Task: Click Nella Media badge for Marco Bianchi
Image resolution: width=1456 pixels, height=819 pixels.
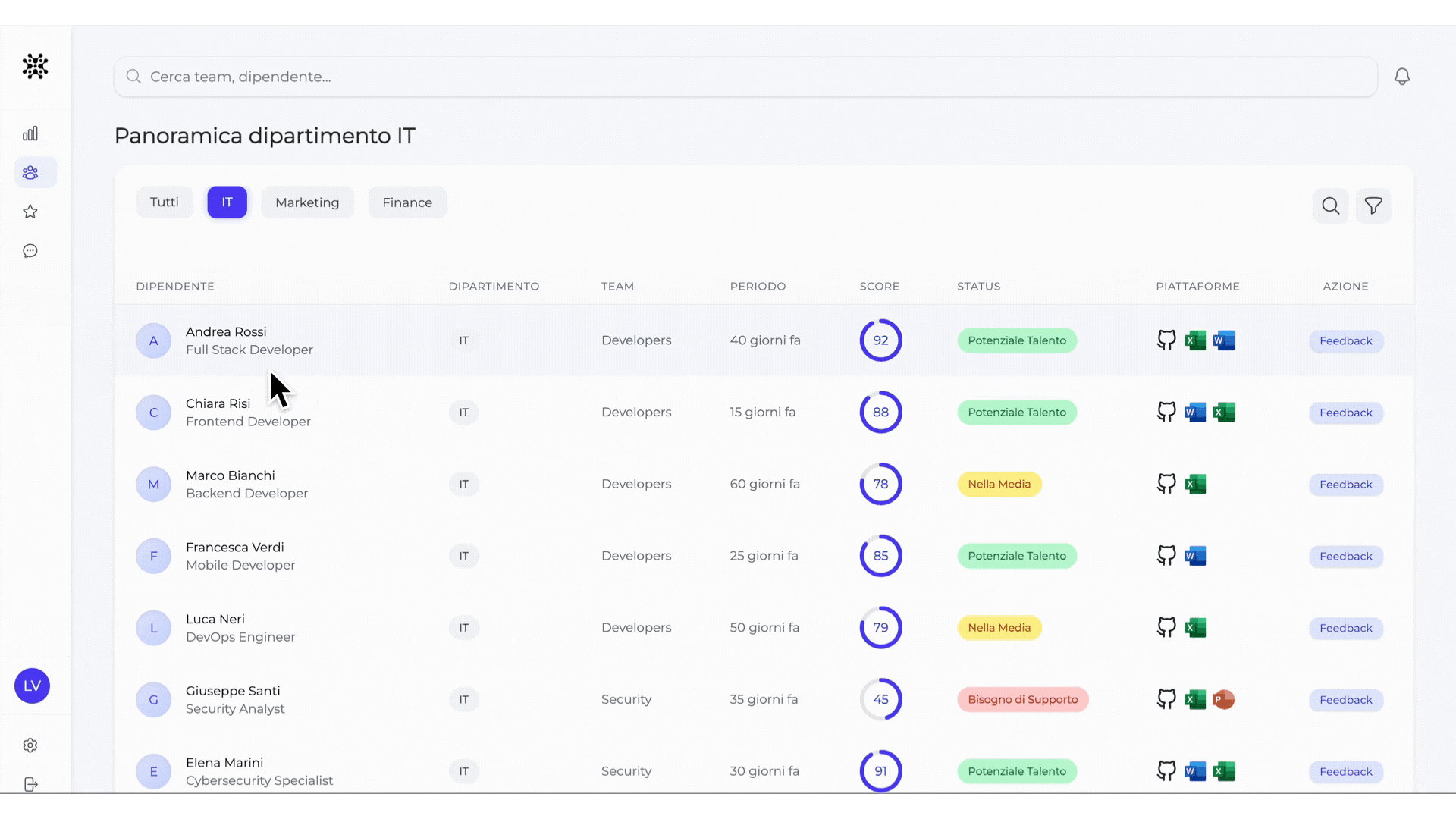Action: 999,484
